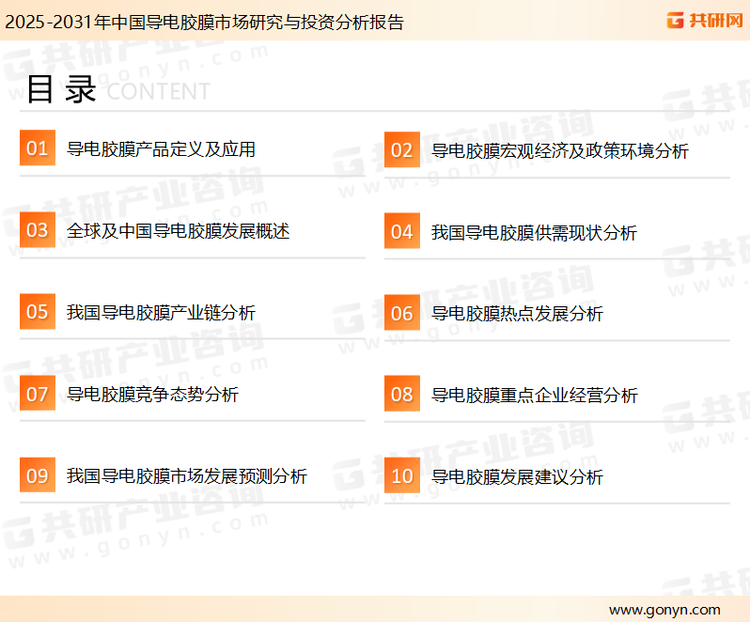Click the gray CONTENT heading text
Viewport: 750px width, 622px height.
click(x=158, y=91)
